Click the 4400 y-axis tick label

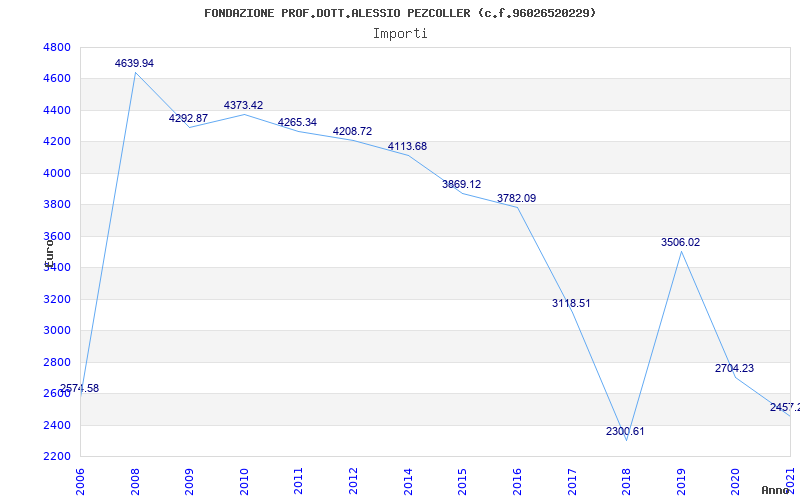point(57,111)
